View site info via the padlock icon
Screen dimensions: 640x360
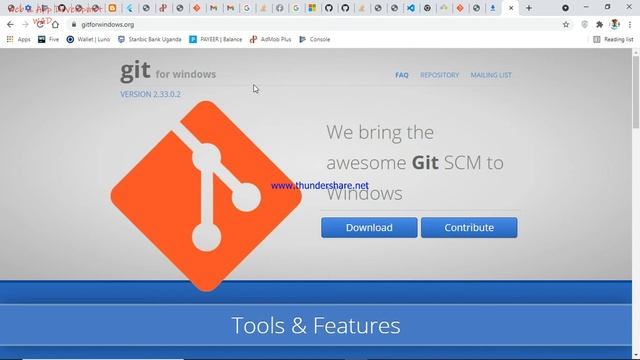(74, 24)
